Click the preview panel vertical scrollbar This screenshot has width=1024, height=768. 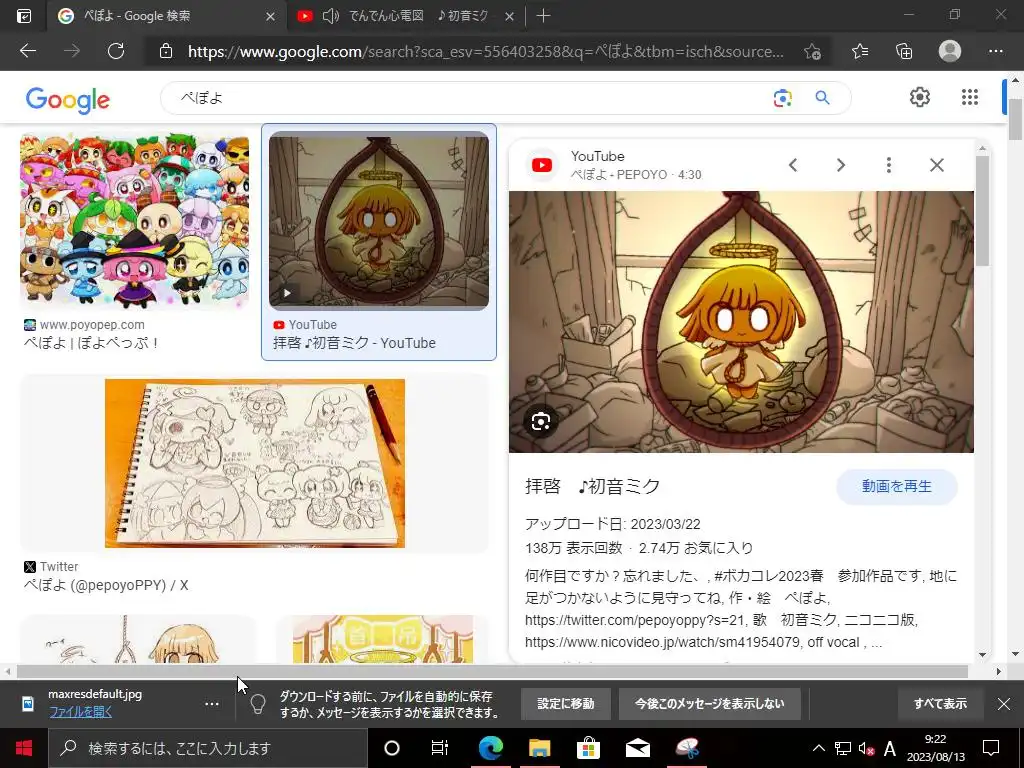(x=982, y=210)
